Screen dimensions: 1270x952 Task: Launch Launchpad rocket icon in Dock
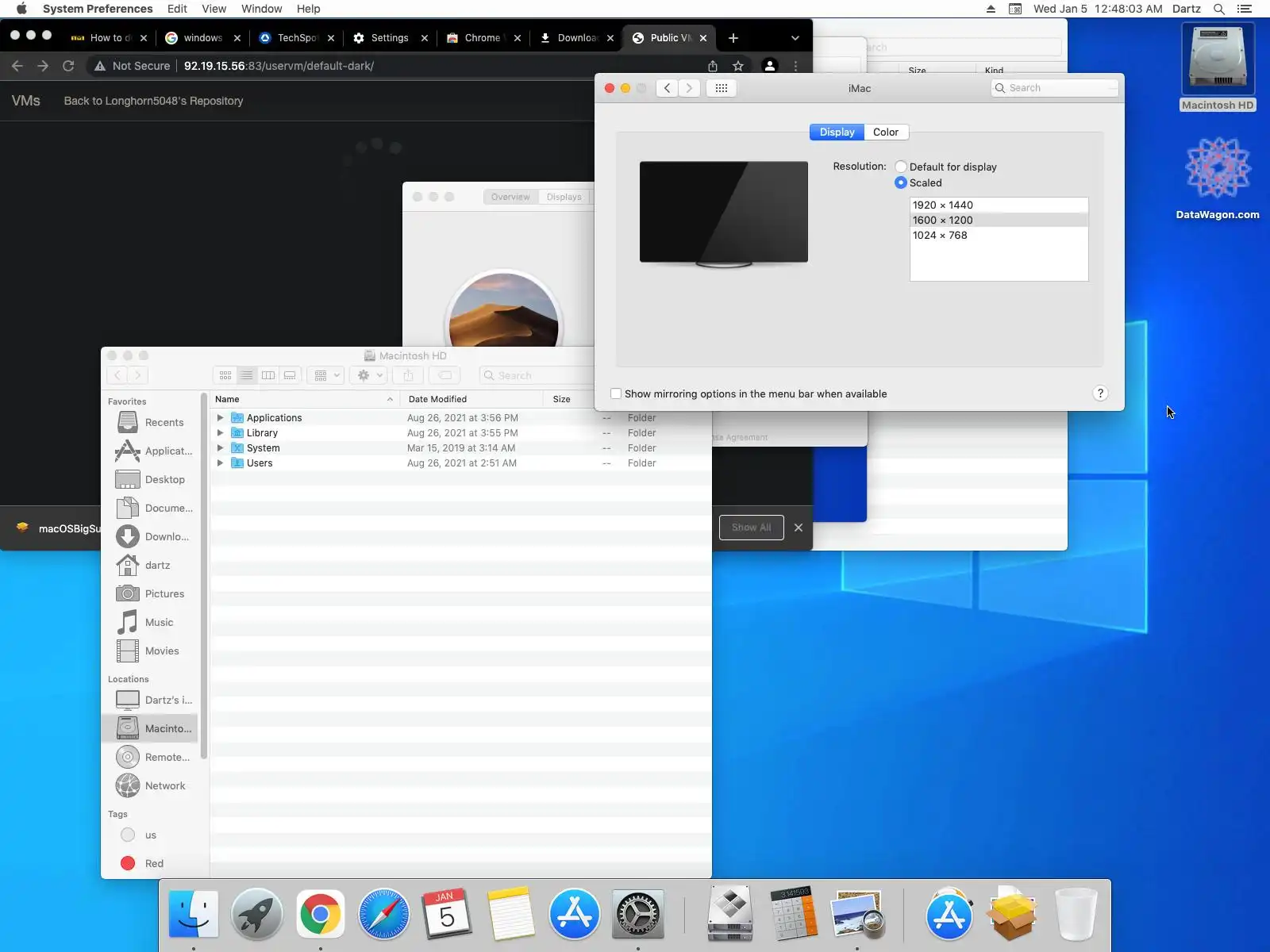pos(257,915)
